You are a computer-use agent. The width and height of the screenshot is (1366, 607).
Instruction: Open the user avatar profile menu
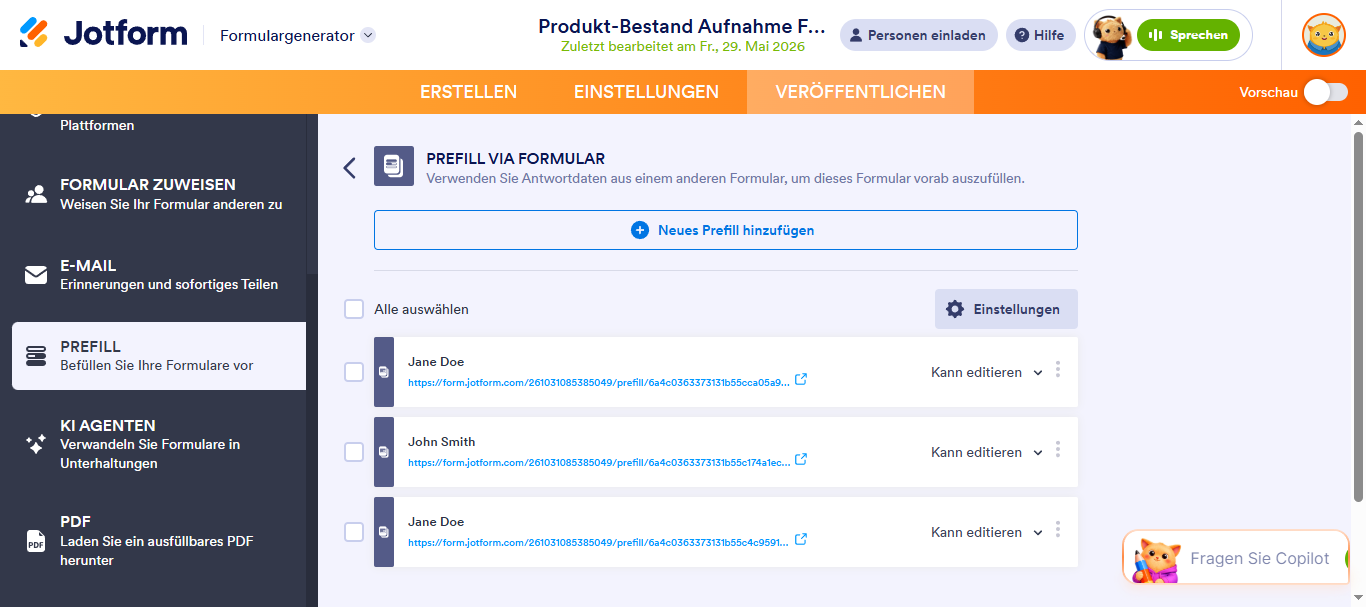[x=1323, y=35]
